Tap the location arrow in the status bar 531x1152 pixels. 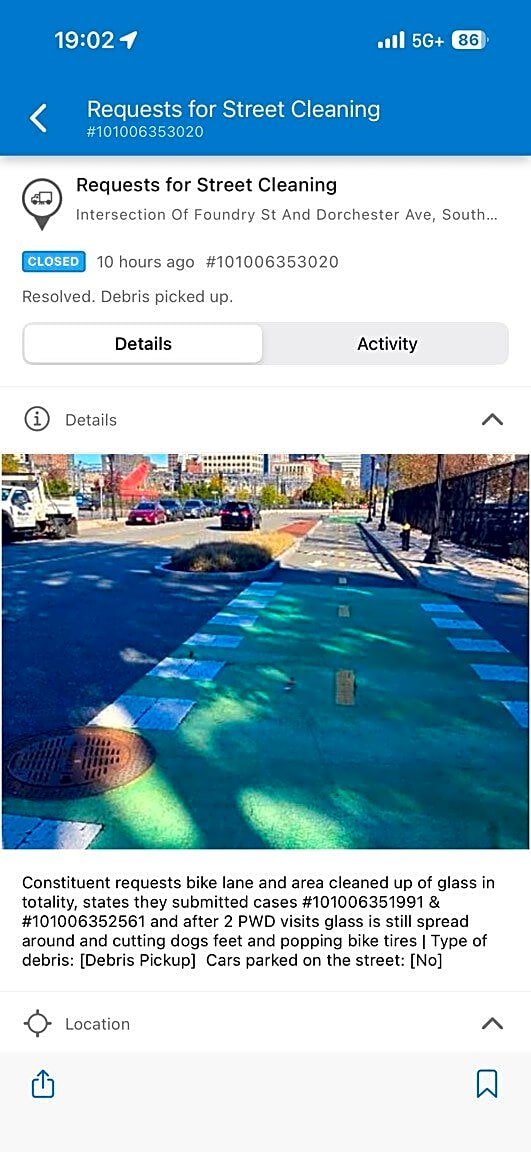coord(129,40)
